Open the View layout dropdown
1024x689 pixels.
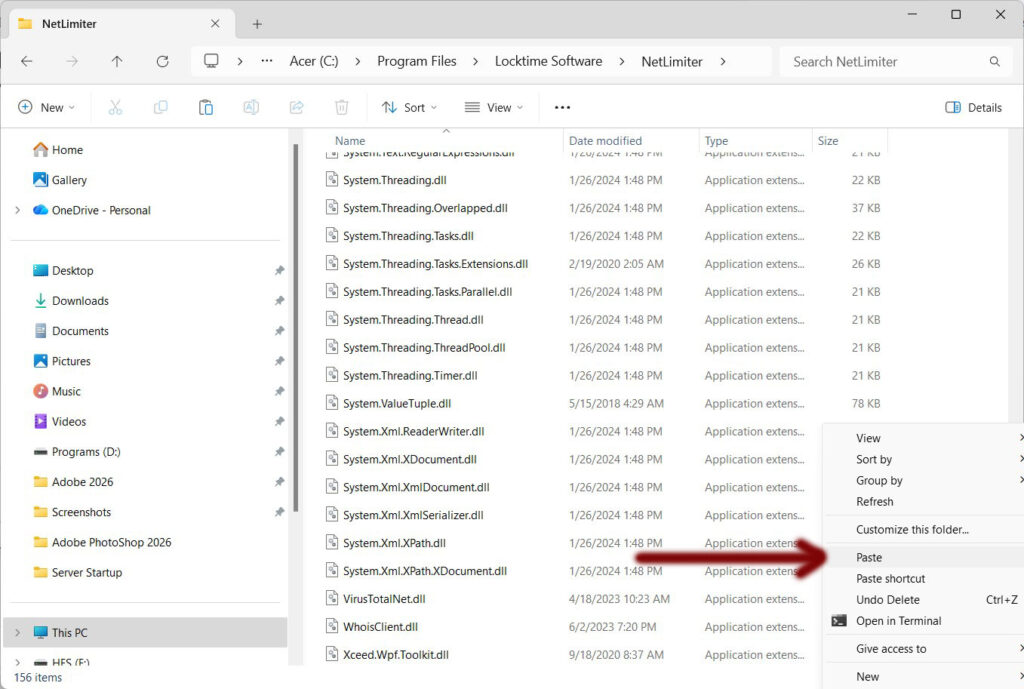click(x=494, y=107)
